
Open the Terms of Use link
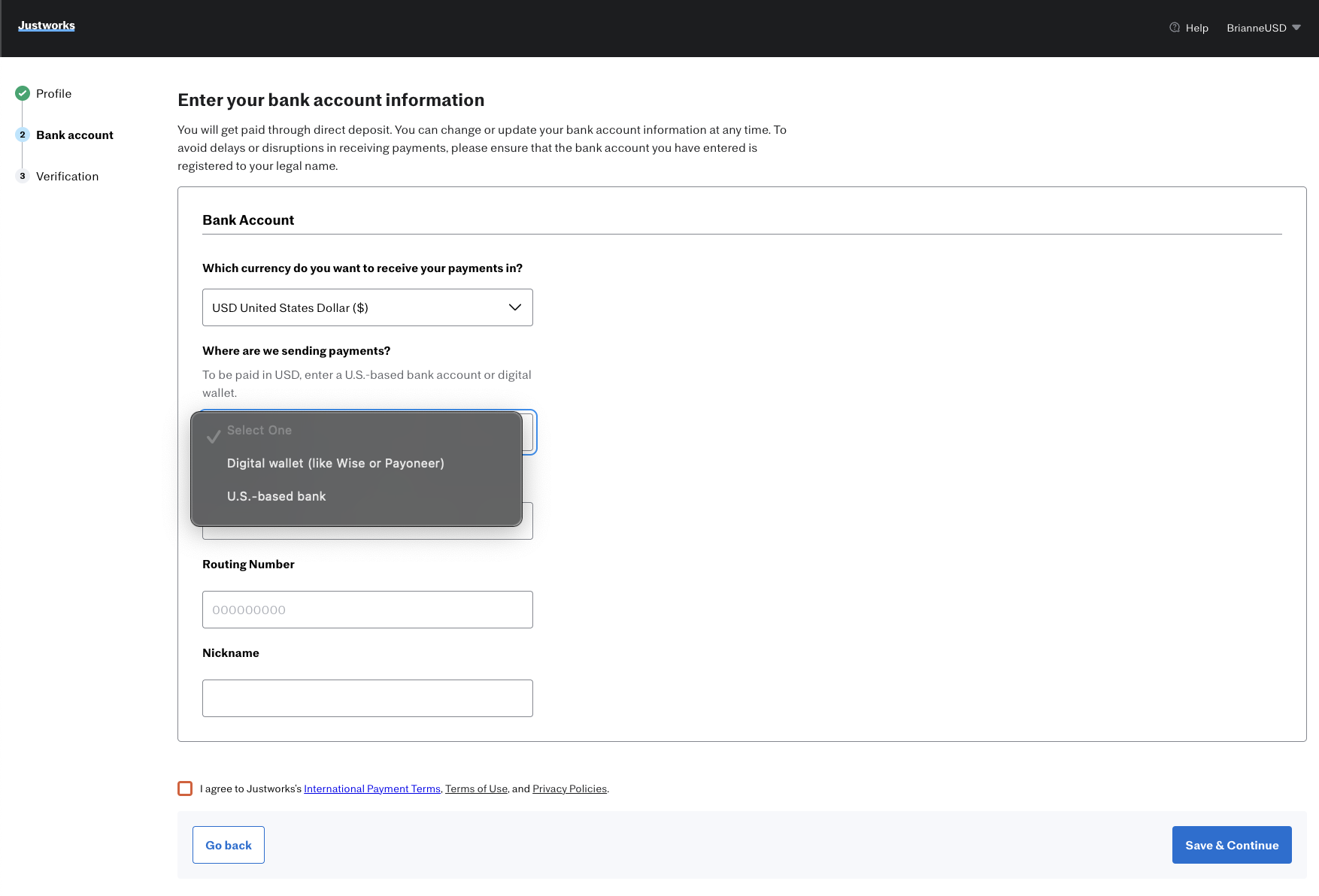click(x=476, y=789)
